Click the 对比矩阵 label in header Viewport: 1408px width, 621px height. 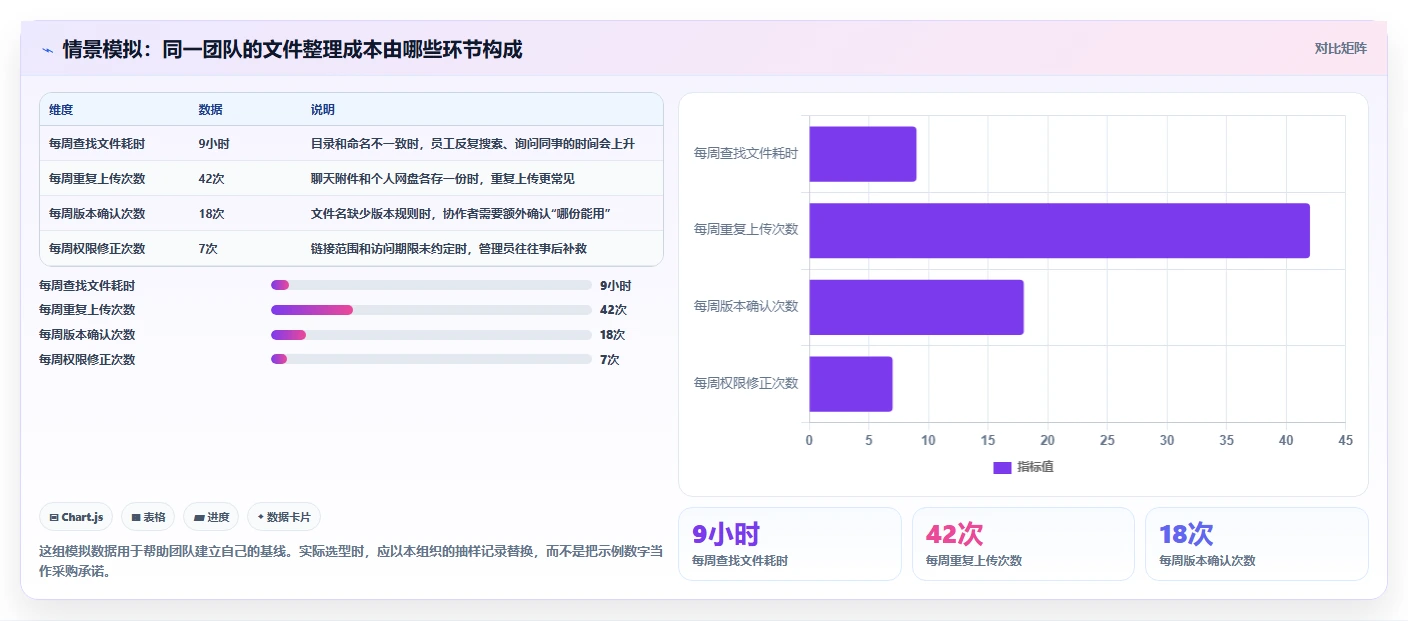(x=1340, y=48)
